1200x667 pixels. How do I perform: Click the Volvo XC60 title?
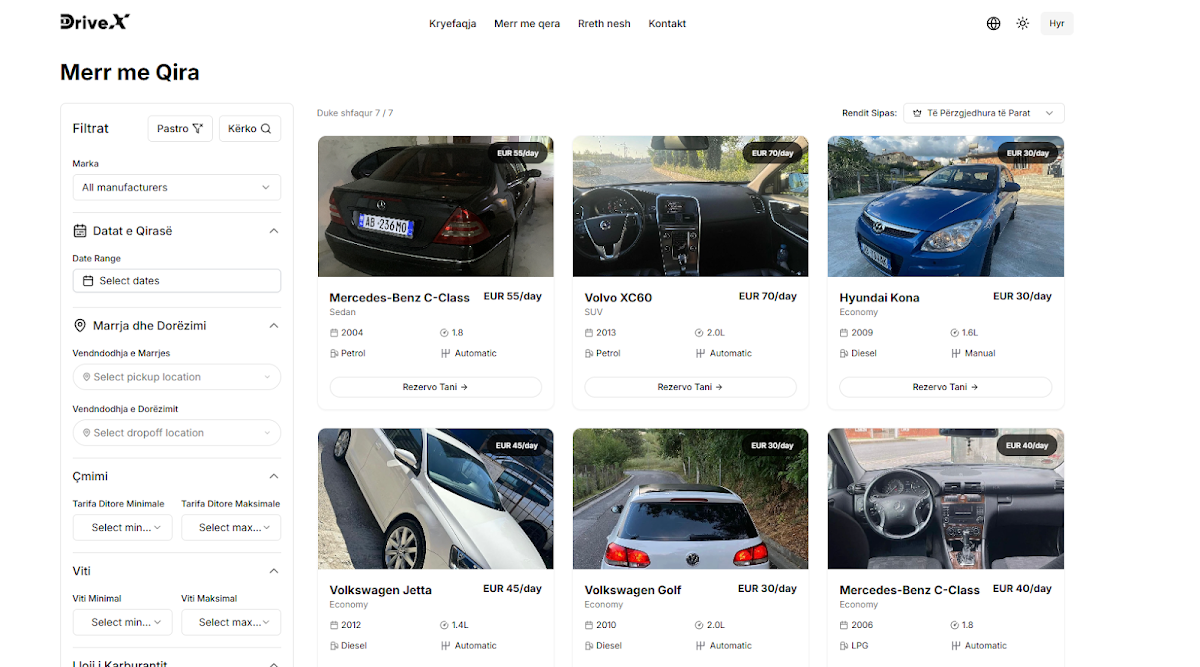point(618,298)
